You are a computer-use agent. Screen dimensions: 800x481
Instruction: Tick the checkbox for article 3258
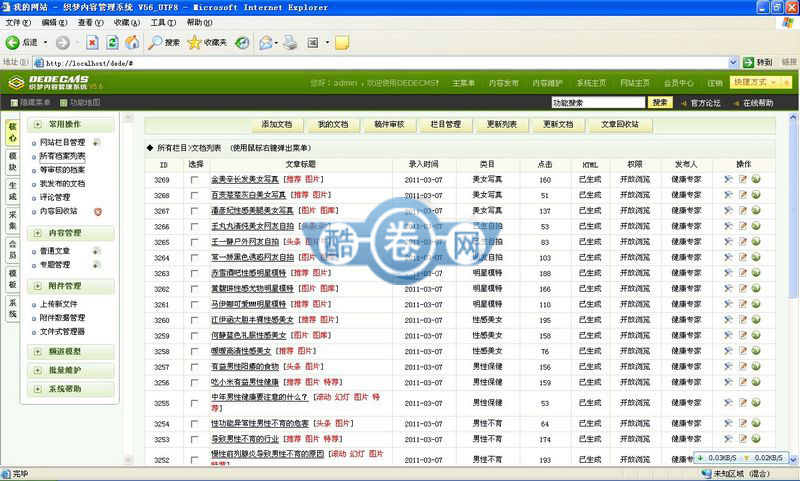[x=194, y=351]
